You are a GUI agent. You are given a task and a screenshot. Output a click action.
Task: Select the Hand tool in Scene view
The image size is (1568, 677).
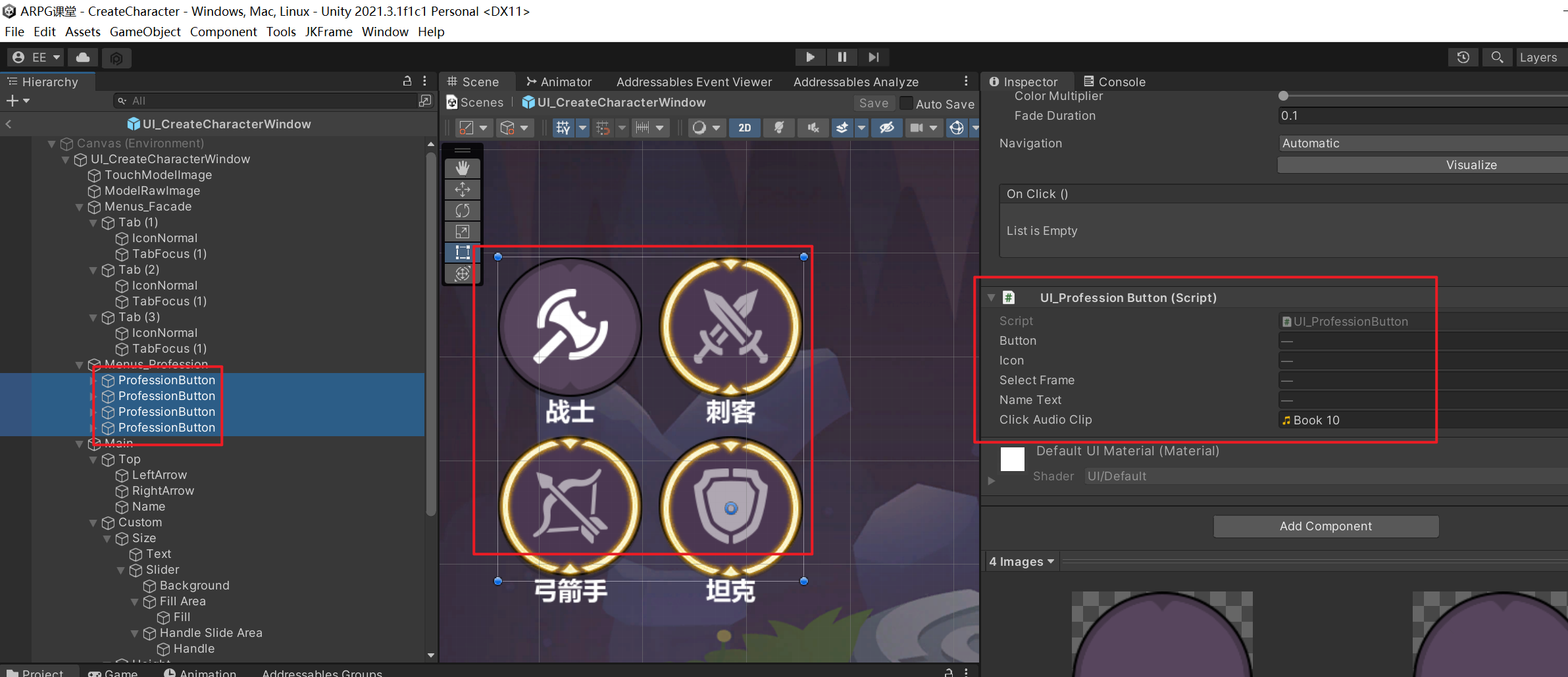[x=463, y=168]
